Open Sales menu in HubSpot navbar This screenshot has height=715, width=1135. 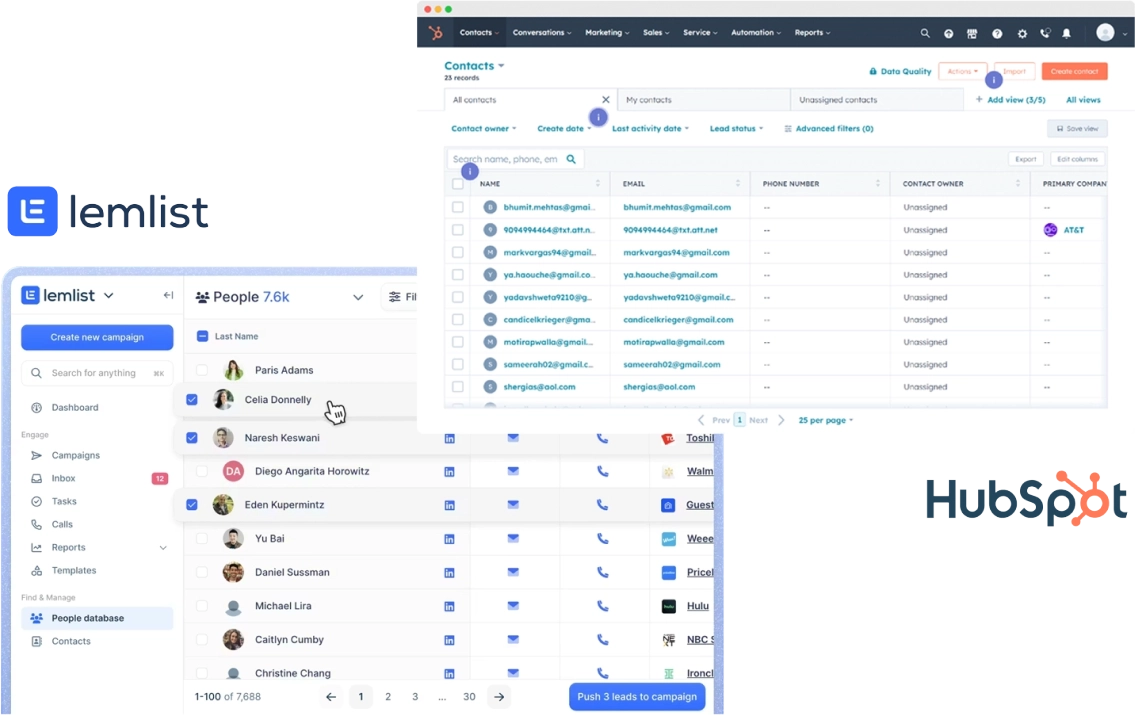coord(656,33)
